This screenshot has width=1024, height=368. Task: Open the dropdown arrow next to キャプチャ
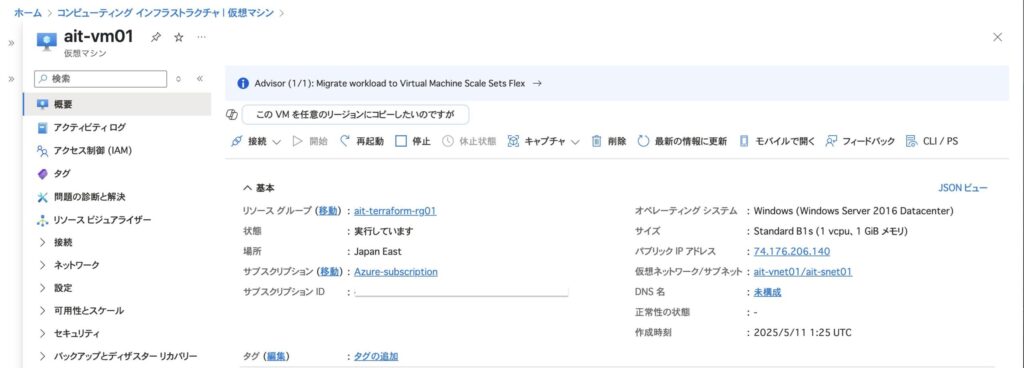(575, 142)
